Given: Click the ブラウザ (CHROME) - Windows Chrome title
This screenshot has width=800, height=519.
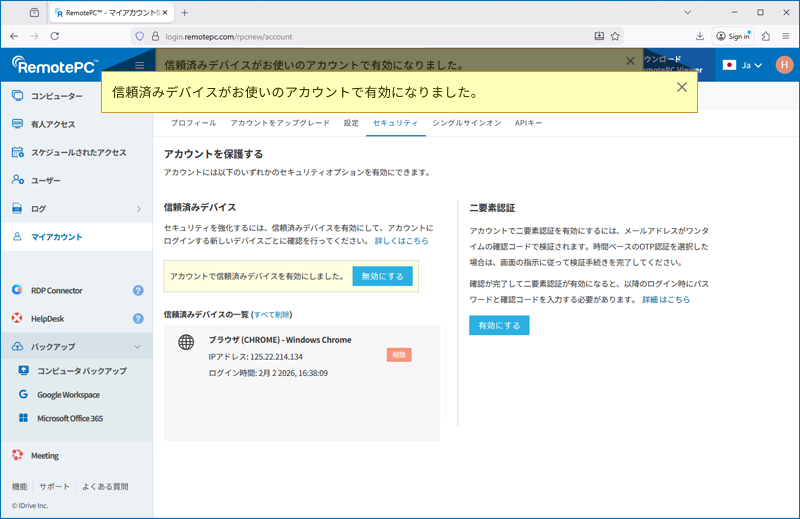Looking at the screenshot, I should coord(280,340).
